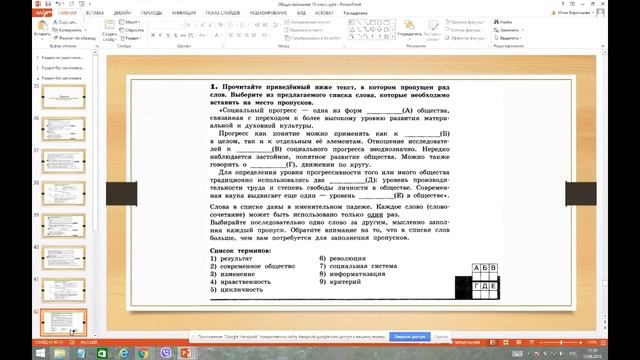Find text with Найти

point(503,22)
